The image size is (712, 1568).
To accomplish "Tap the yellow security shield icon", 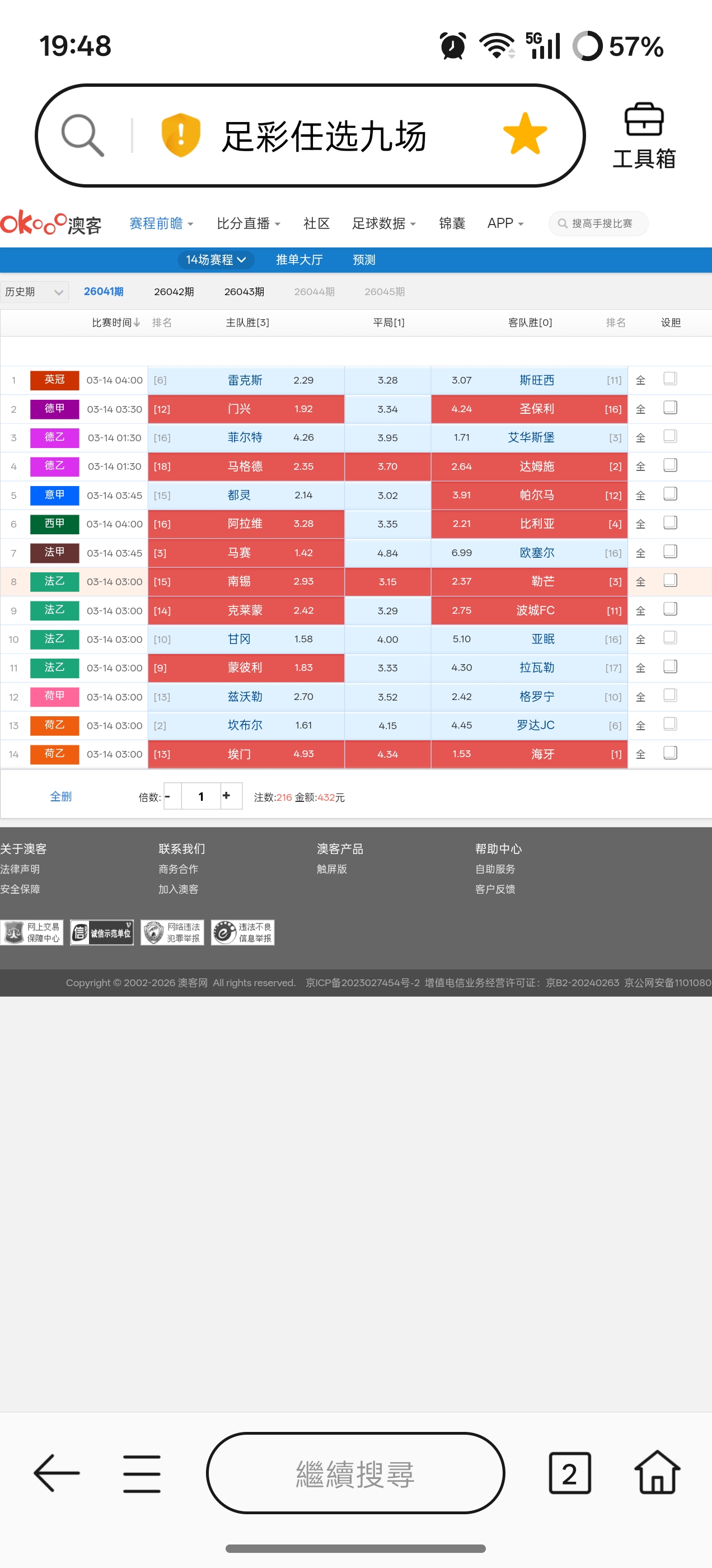I will 181,134.
